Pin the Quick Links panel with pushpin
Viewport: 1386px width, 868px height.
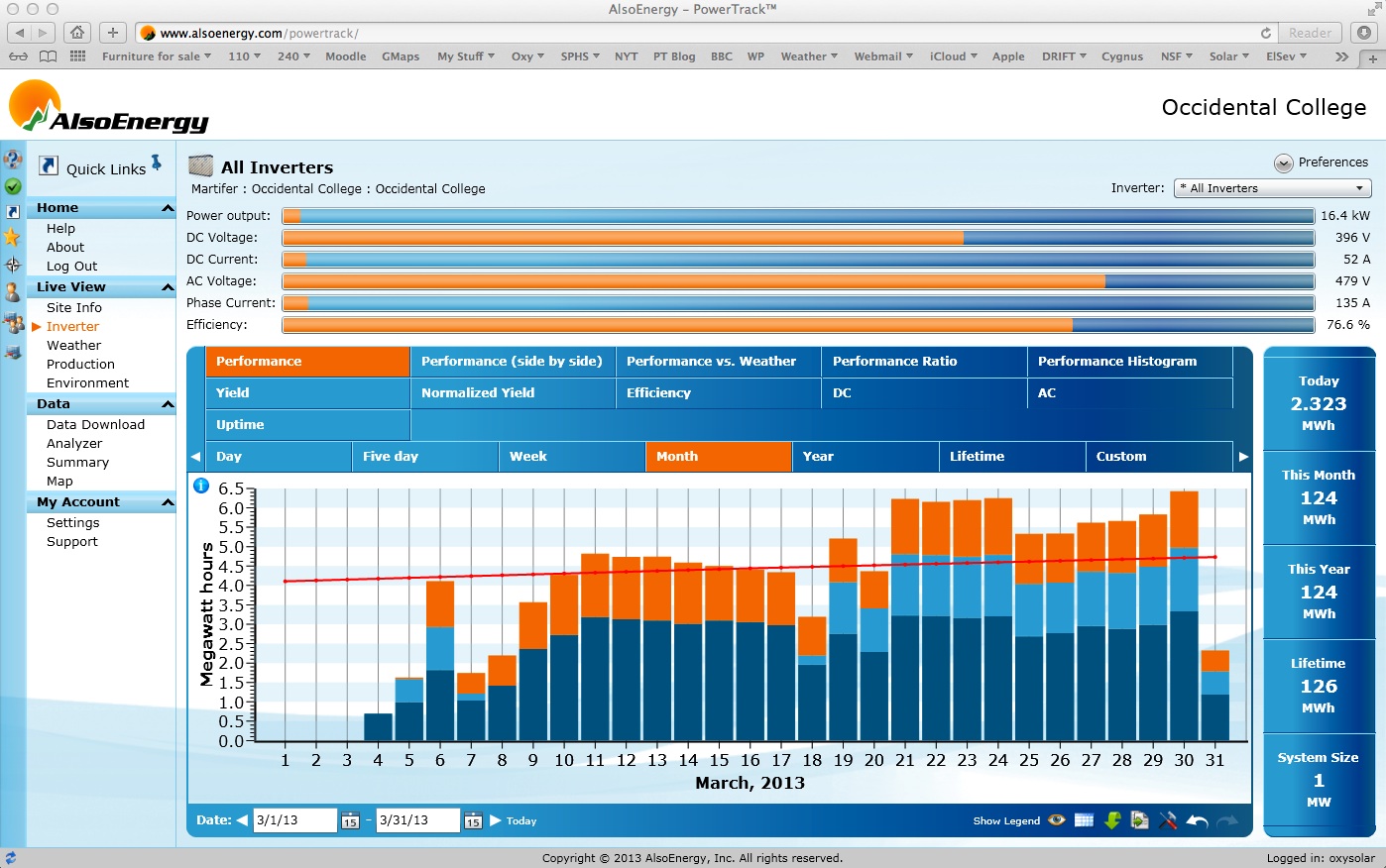pos(157,163)
